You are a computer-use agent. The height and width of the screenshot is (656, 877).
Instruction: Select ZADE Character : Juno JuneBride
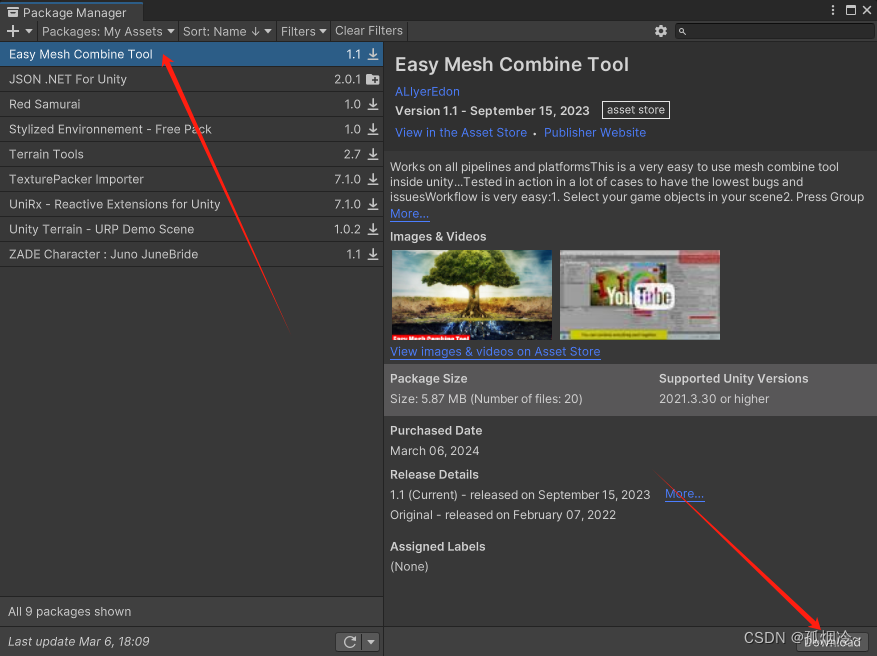click(x=191, y=254)
